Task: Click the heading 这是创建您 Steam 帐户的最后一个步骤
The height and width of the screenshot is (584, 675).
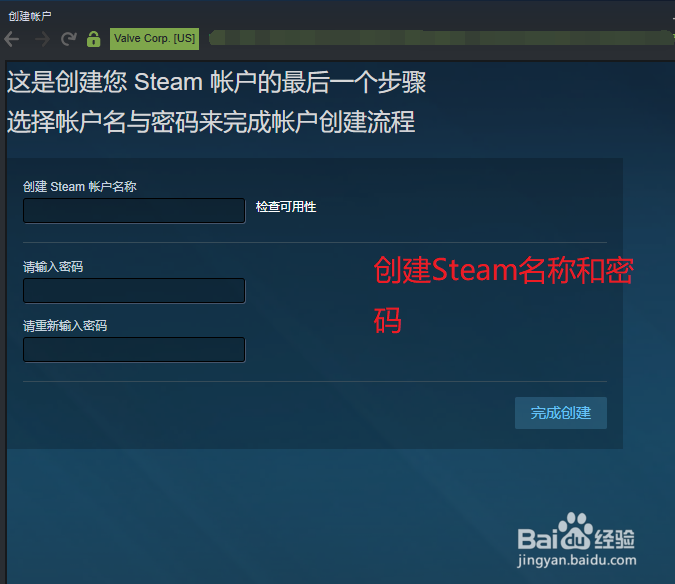Action: tap(217, 82)
